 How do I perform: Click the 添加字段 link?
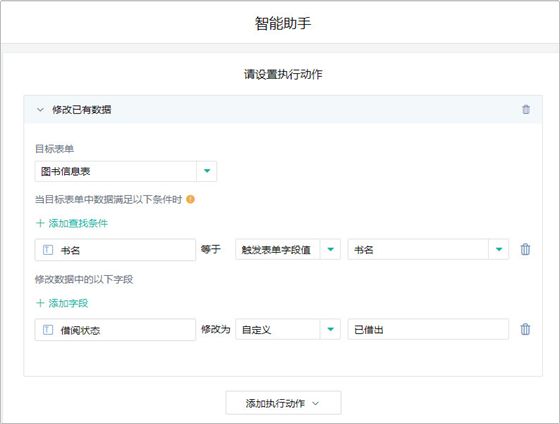point(68,303)
